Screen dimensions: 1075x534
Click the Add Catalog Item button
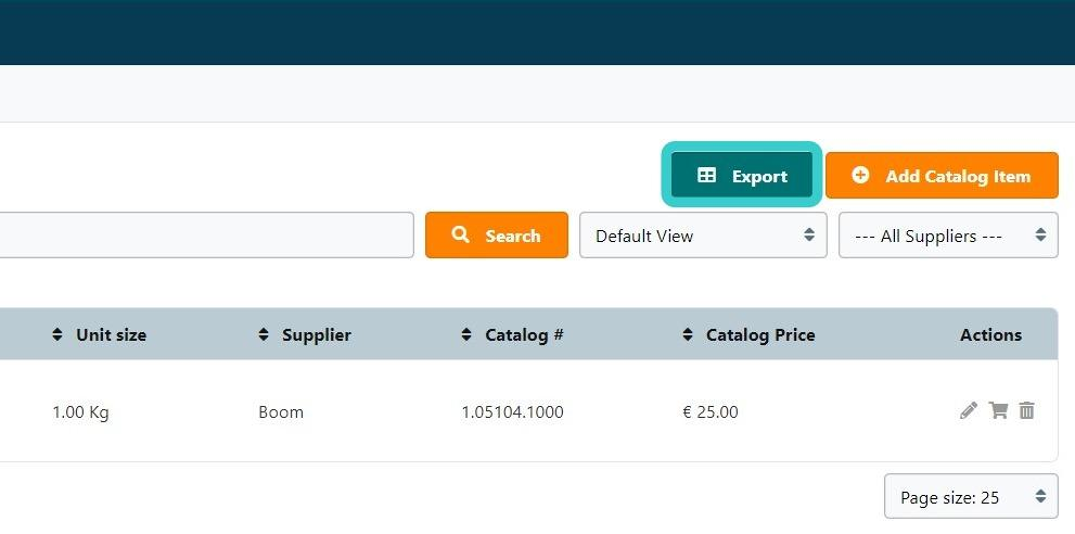[x=941, y=175]
